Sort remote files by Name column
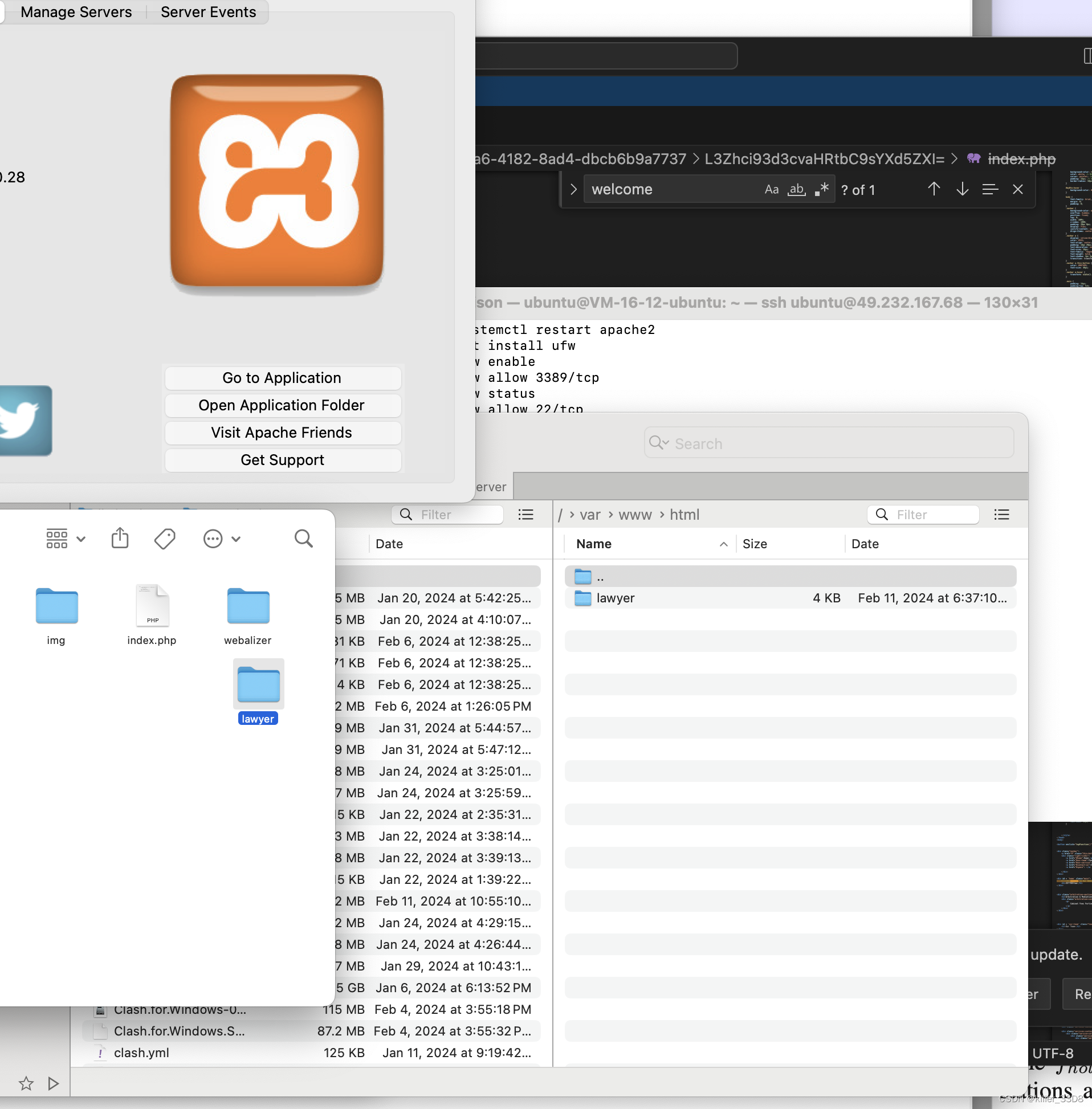 coord(651,544)
